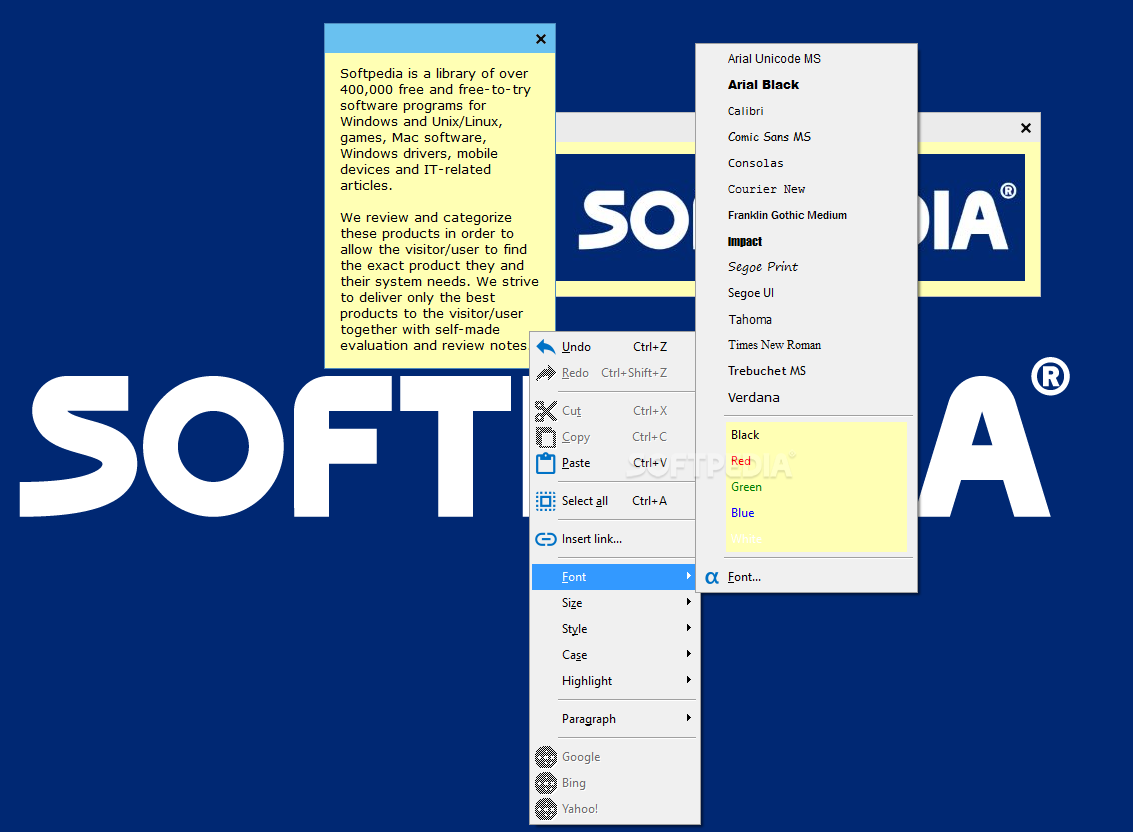
Task: Click the Google globe icon
Action: click(546, 757)
